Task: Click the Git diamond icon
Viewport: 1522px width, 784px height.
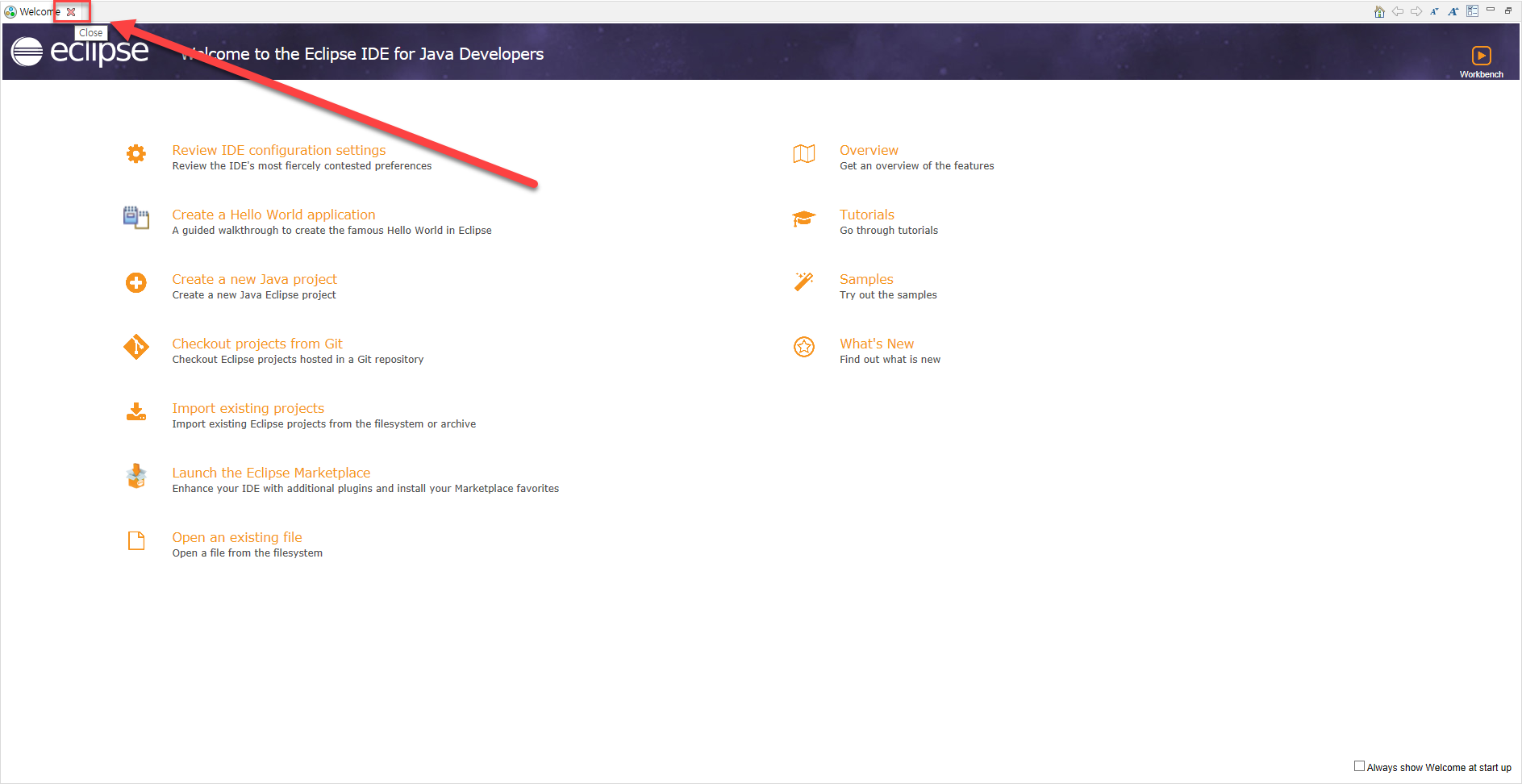Action: [136, 347]
